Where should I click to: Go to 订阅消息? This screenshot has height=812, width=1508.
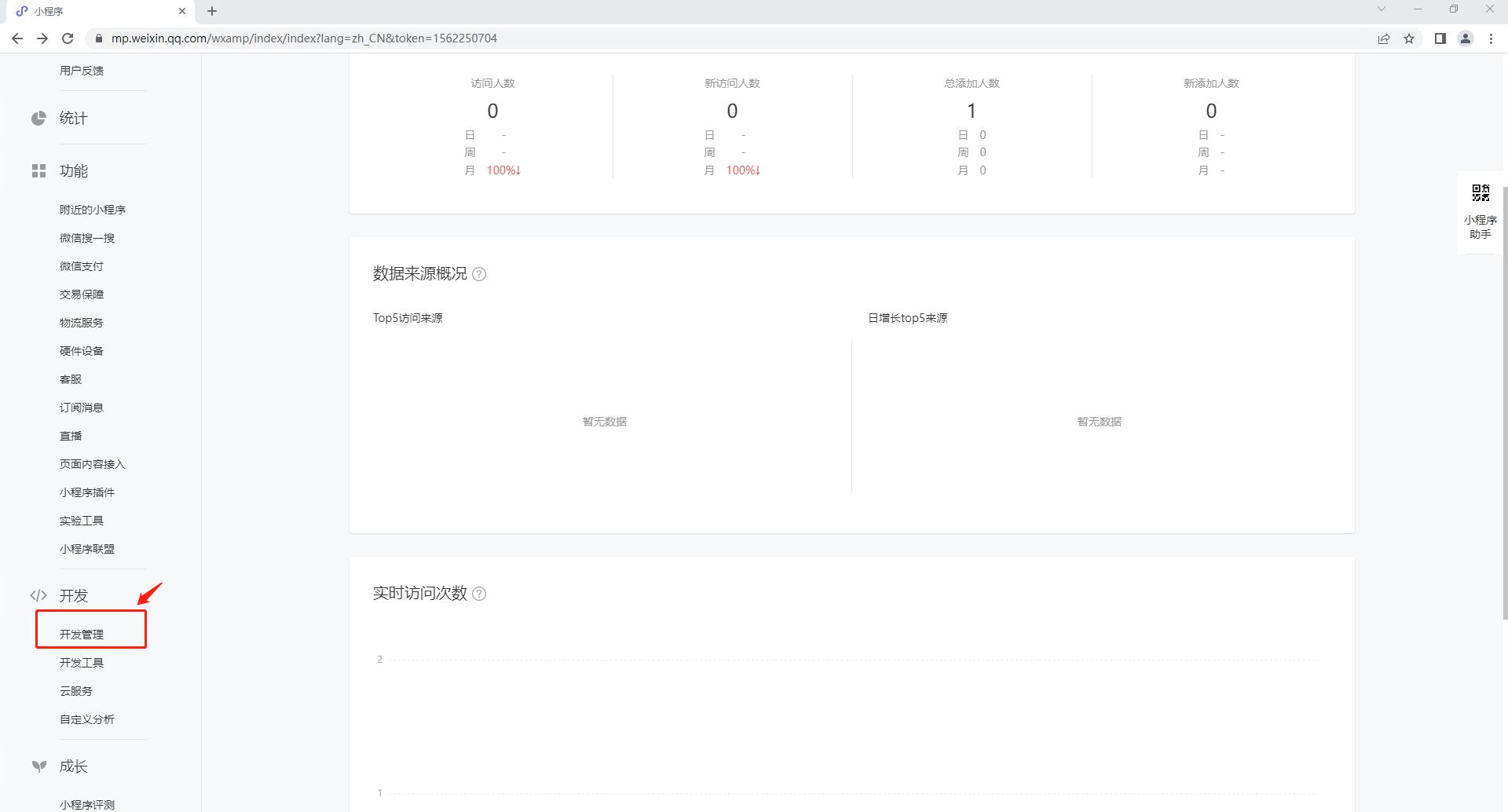pos(82,408)
